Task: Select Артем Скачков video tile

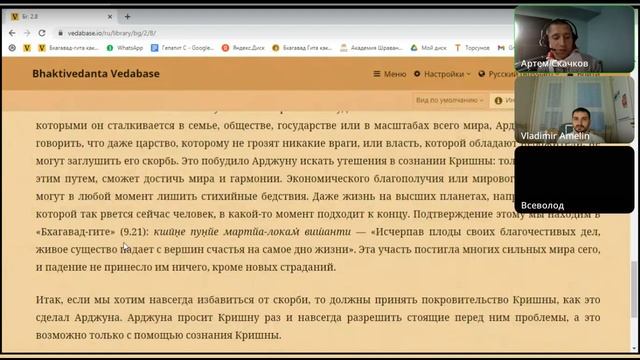Action: (x=574, y=39)
